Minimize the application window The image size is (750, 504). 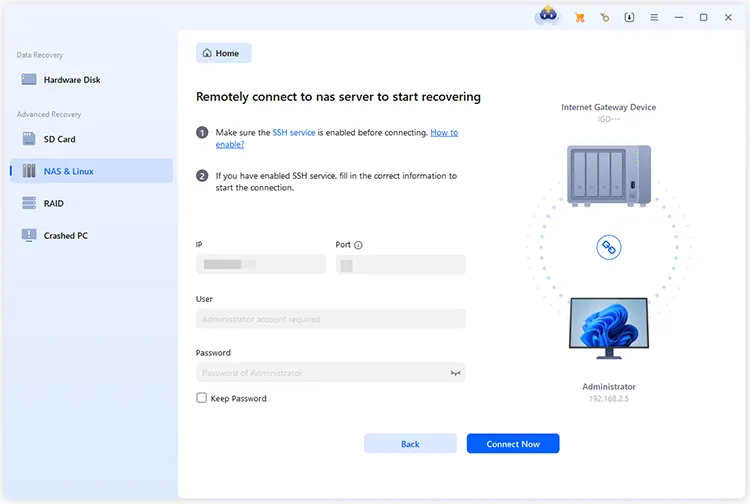[679, 17]
